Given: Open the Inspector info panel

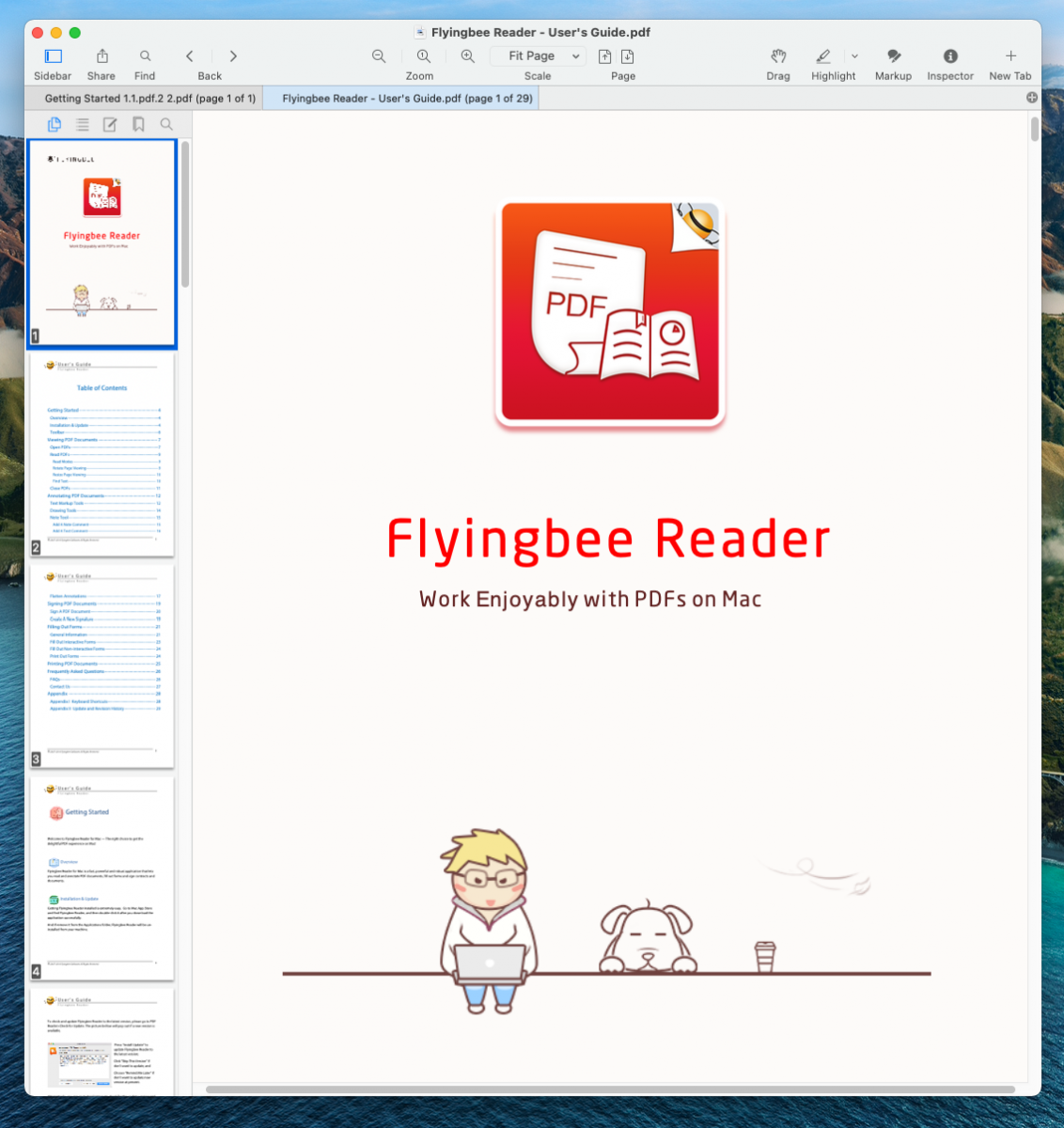Looking at the screenshot, I should pos(950,56).
